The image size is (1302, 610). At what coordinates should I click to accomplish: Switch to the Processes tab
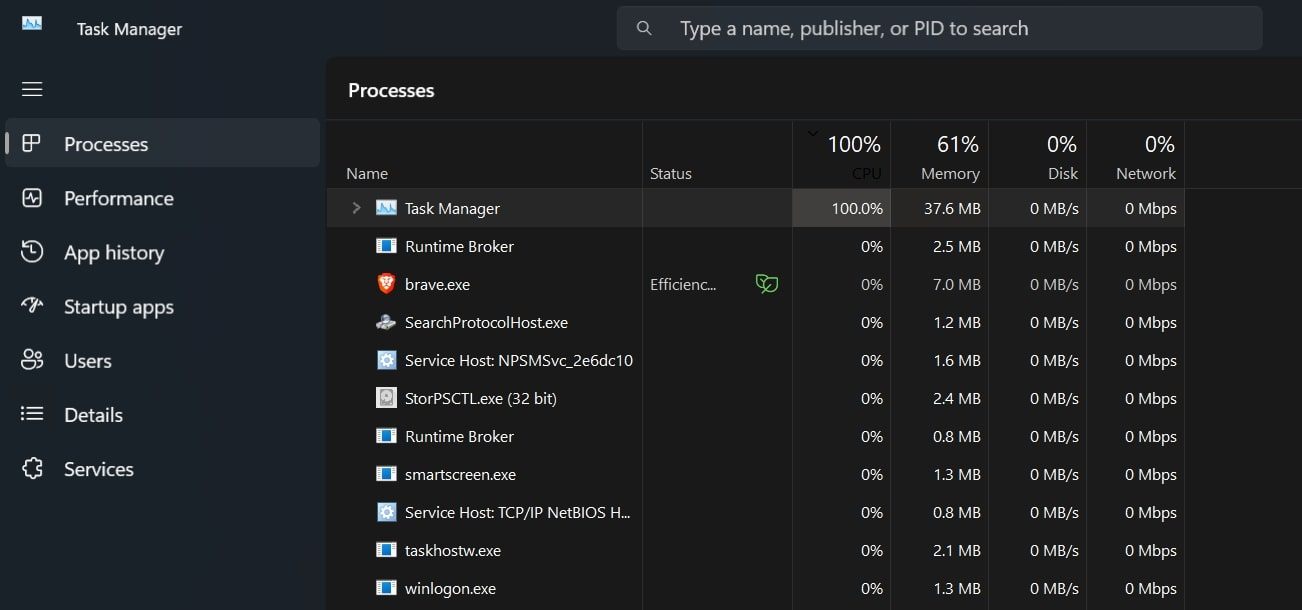[163, 143]
